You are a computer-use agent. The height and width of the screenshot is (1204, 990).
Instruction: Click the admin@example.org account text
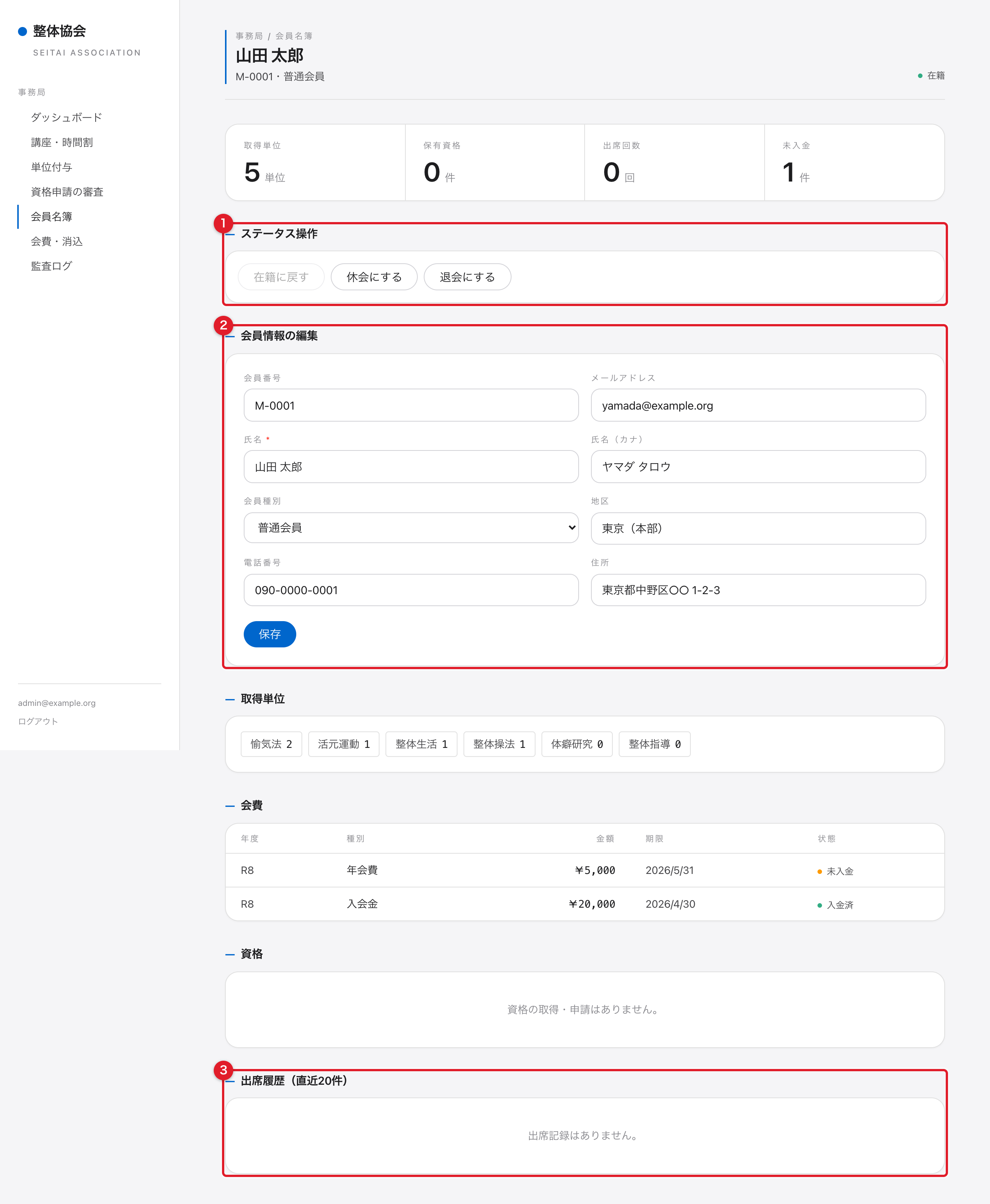click(57, 703)
